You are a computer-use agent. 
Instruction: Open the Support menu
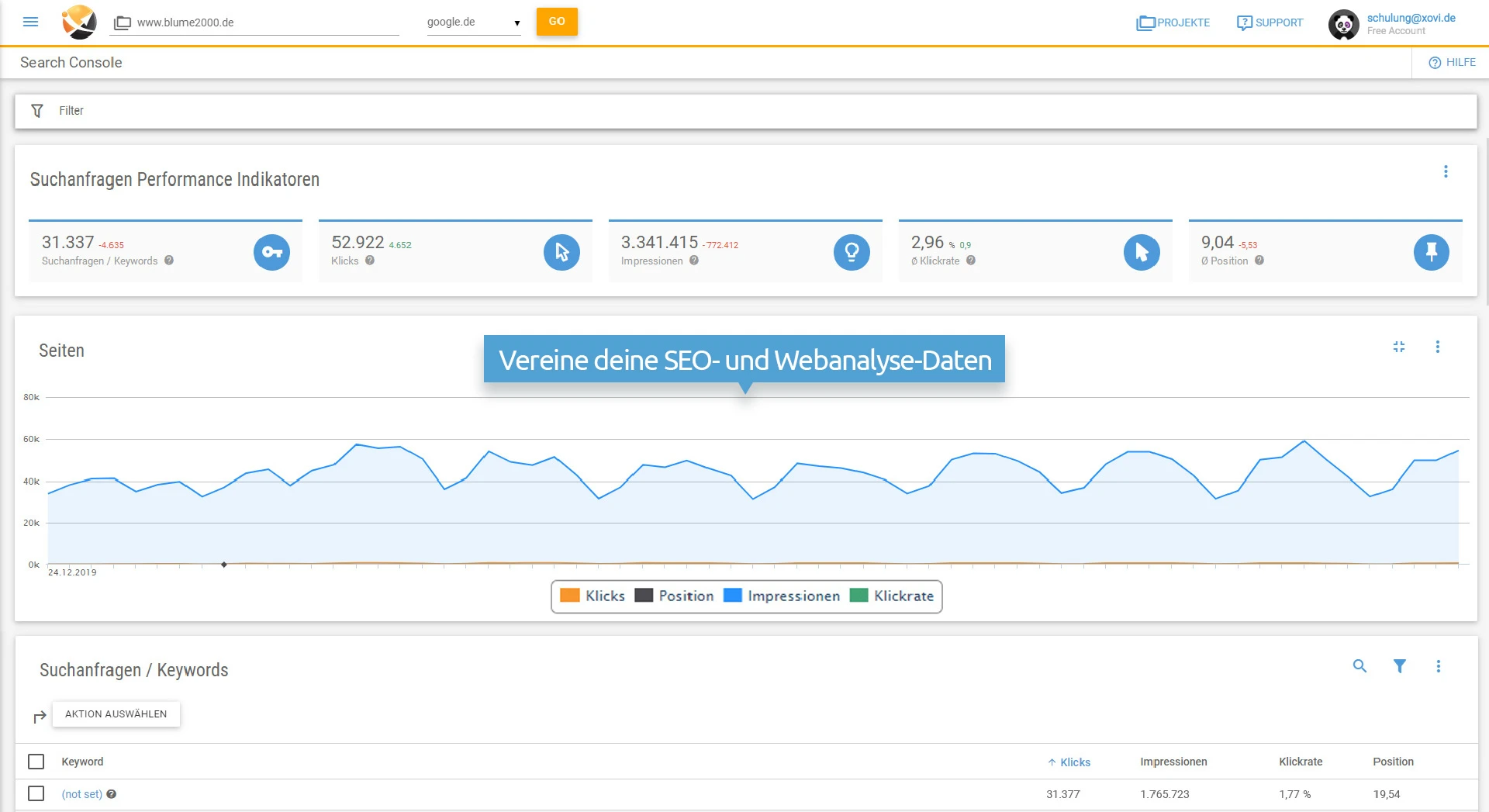tap(1270, 22)
